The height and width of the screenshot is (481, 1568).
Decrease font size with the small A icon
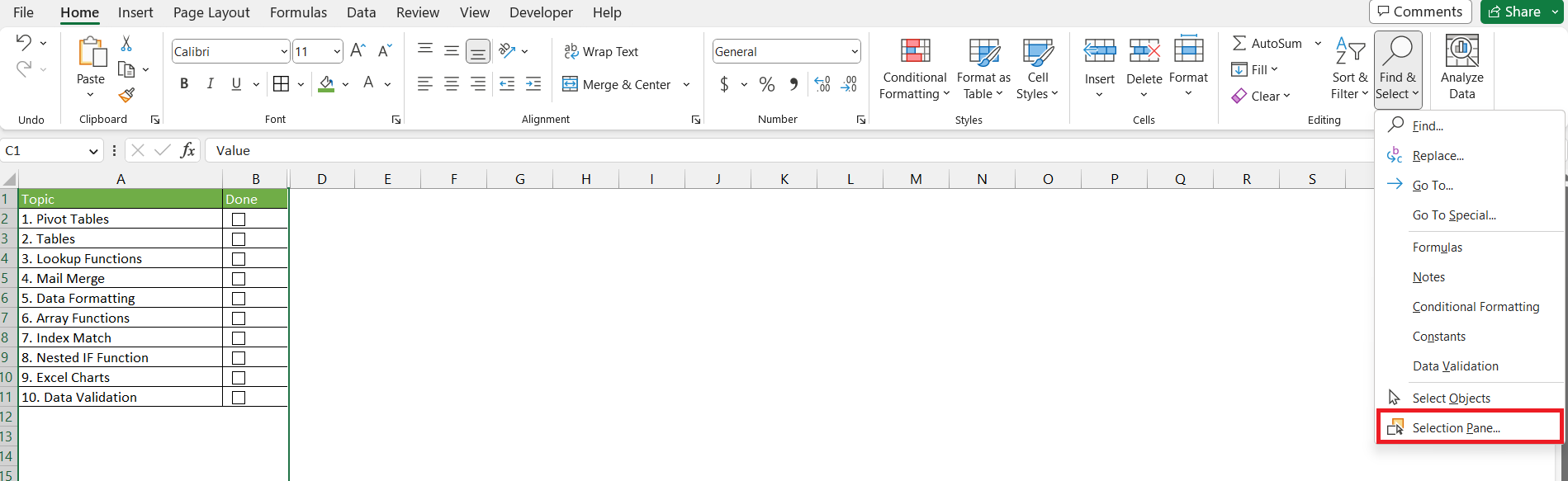385,51
